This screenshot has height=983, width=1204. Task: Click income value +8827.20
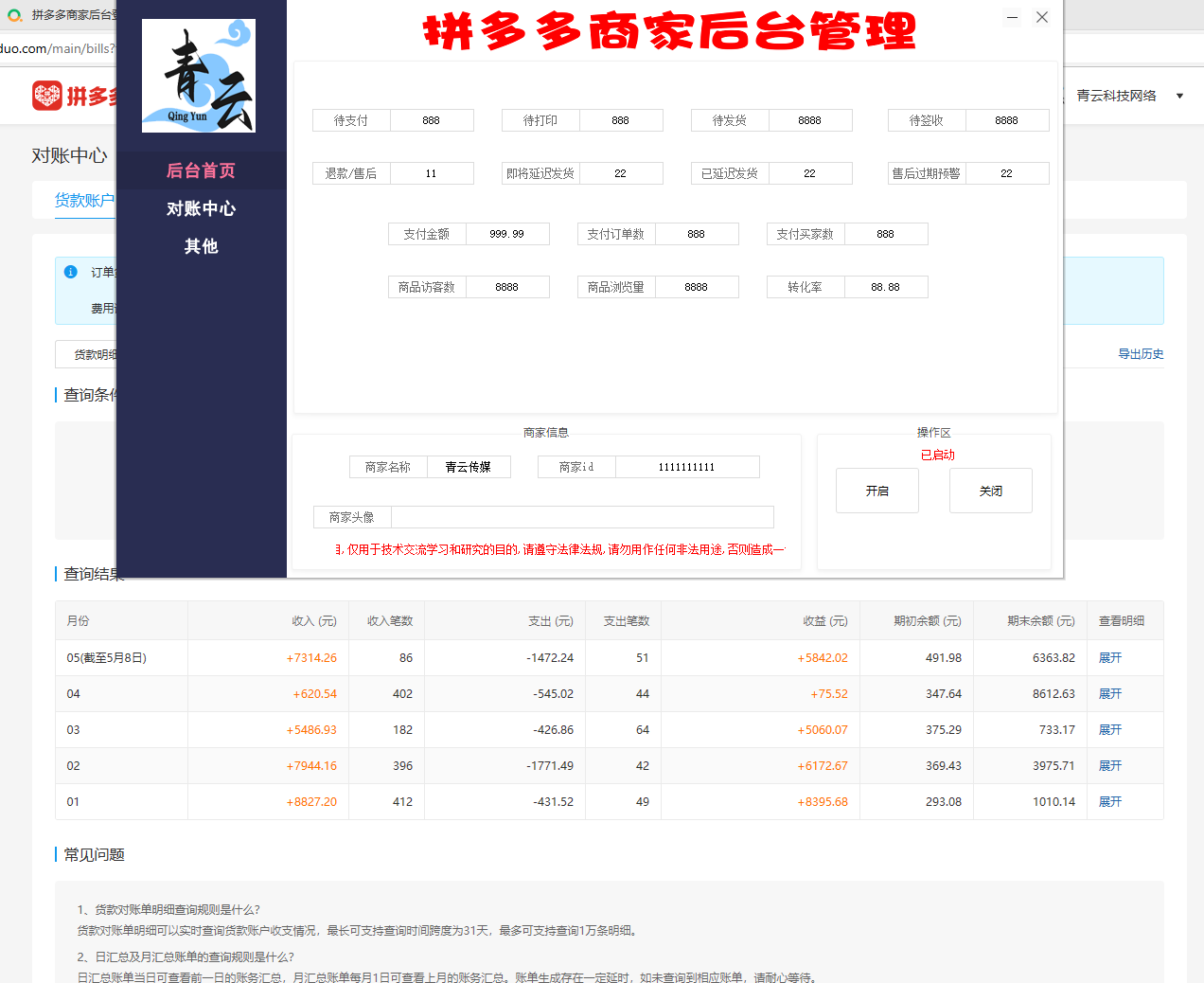coord(311,801)
